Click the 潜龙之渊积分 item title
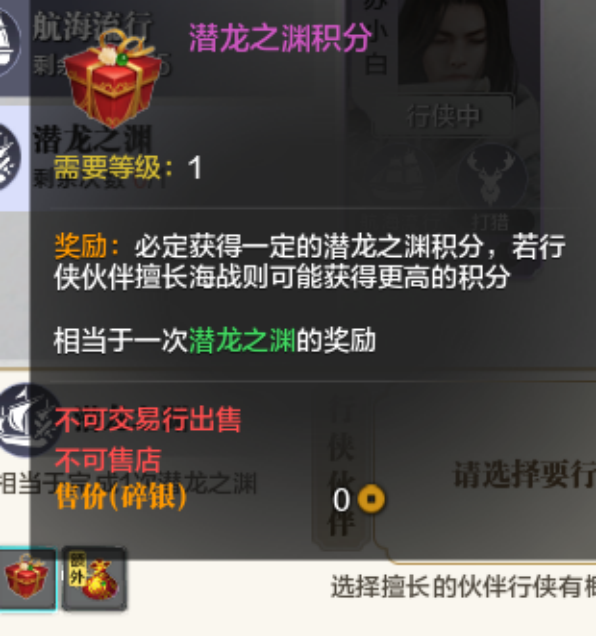Screen dimensions: 596x637 click(x=280, y=38)
